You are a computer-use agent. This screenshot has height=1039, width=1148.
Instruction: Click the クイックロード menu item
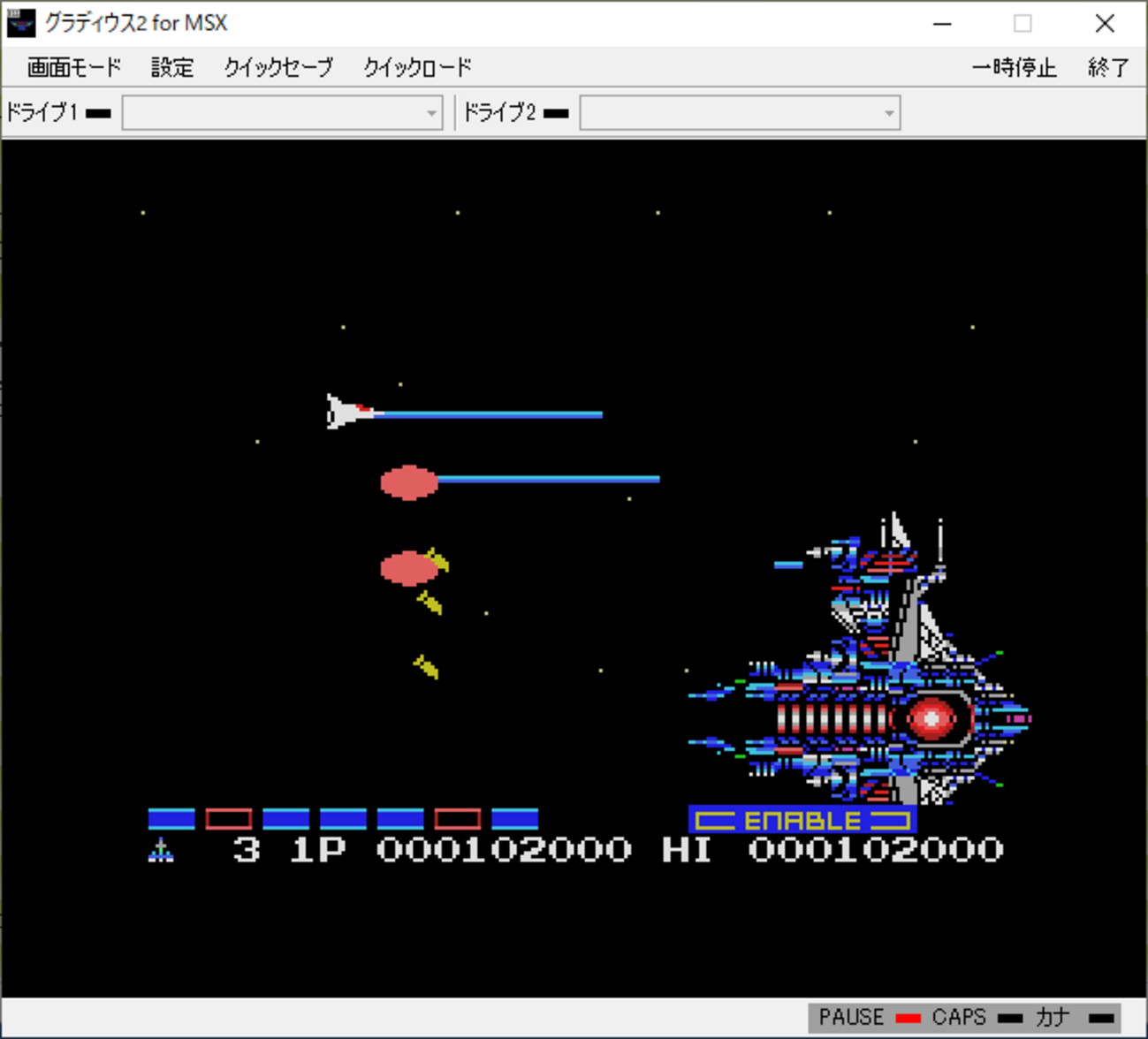417,67
